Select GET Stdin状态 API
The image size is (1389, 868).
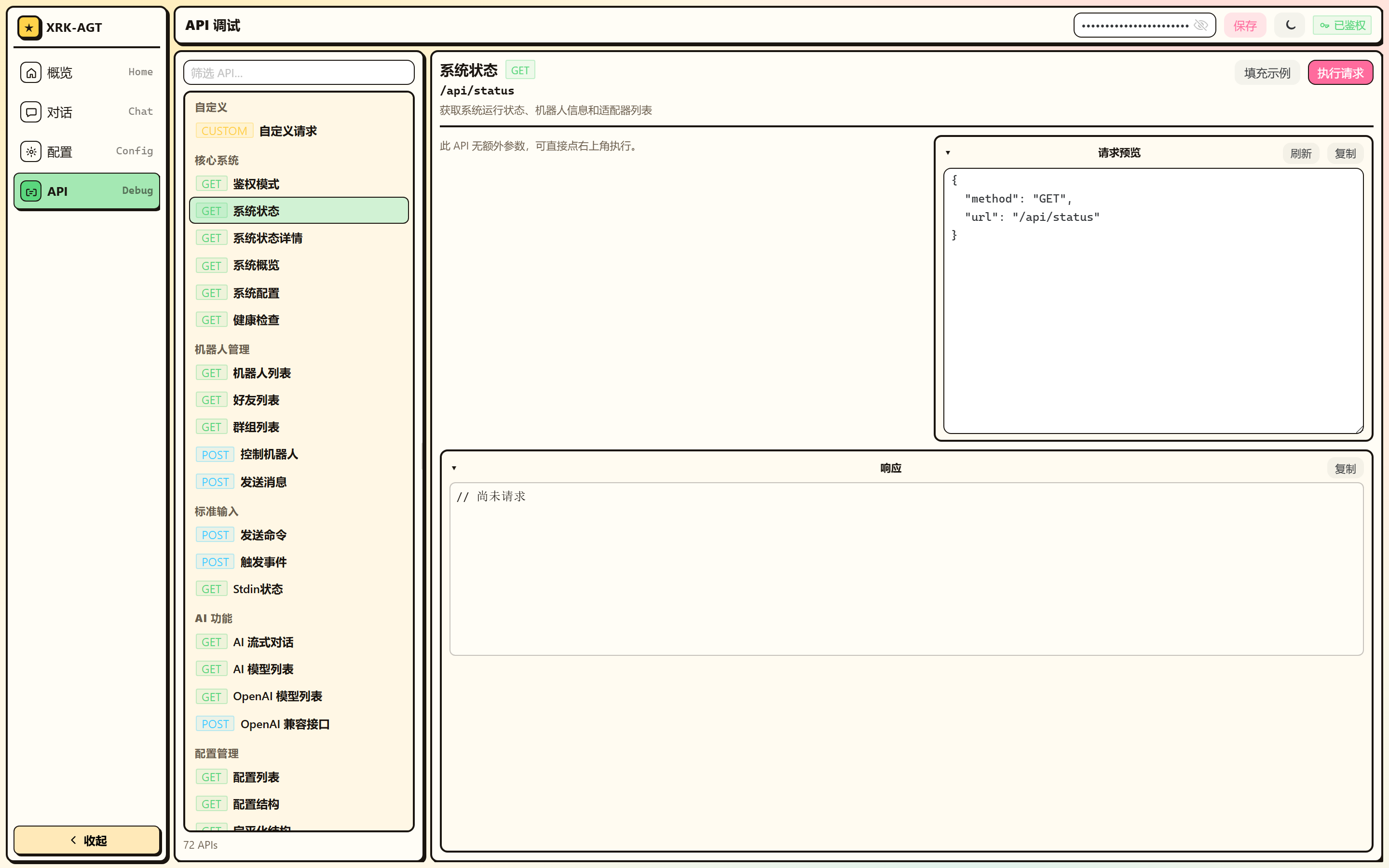point(299,589)
